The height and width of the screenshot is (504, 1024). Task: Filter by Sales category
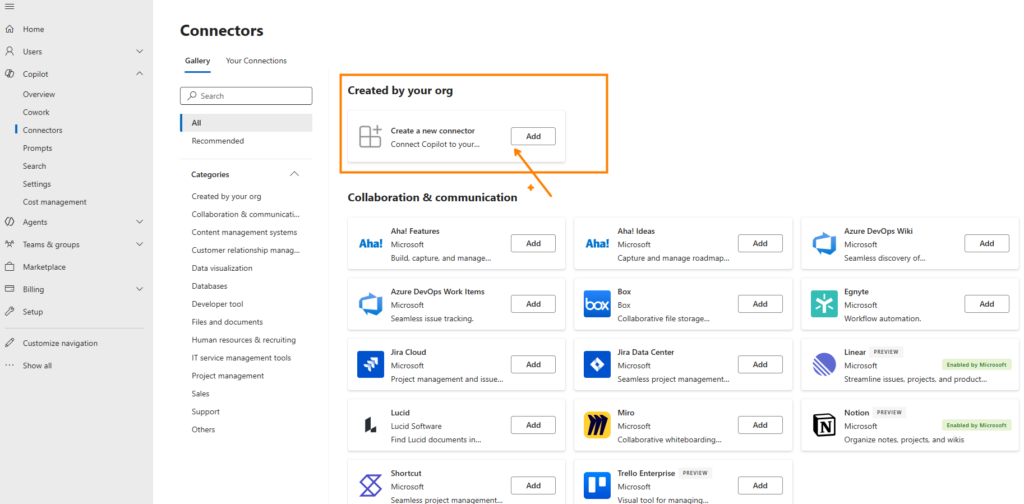(x=200, y=394)
